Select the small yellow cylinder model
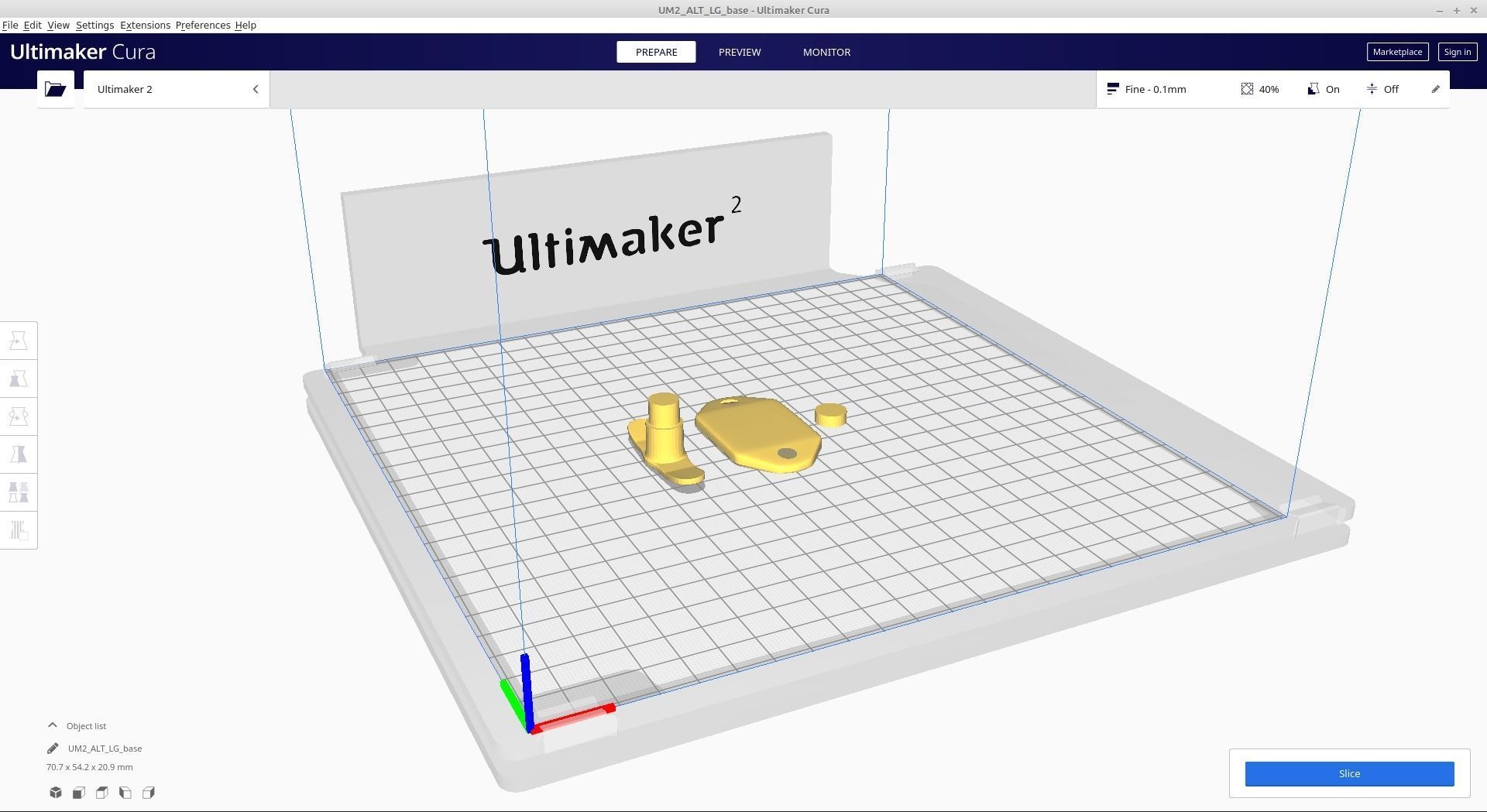Screen dimensions: 1487x812 830,416
